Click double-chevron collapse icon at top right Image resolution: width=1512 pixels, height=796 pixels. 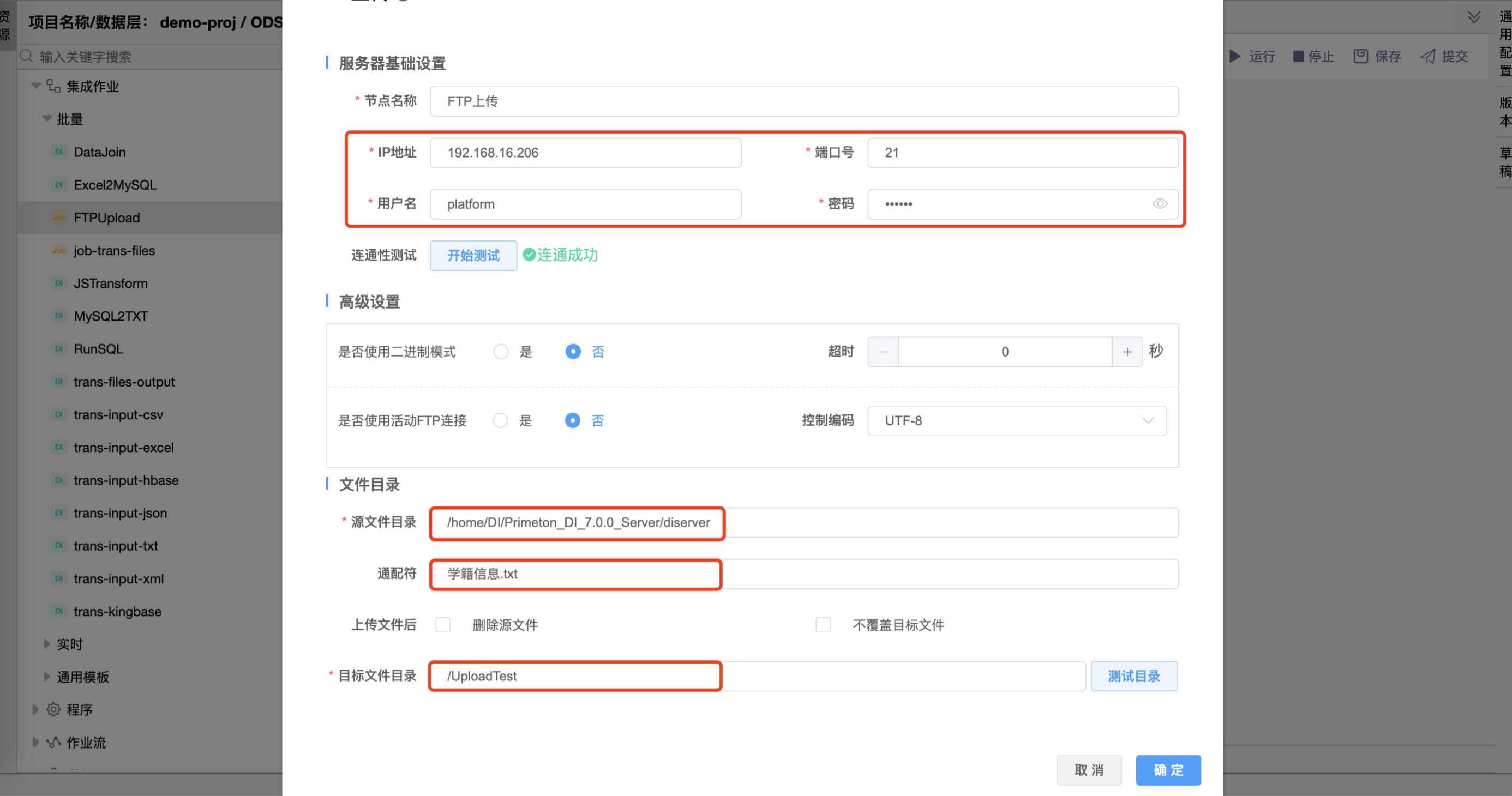(x=1474, y=17)
